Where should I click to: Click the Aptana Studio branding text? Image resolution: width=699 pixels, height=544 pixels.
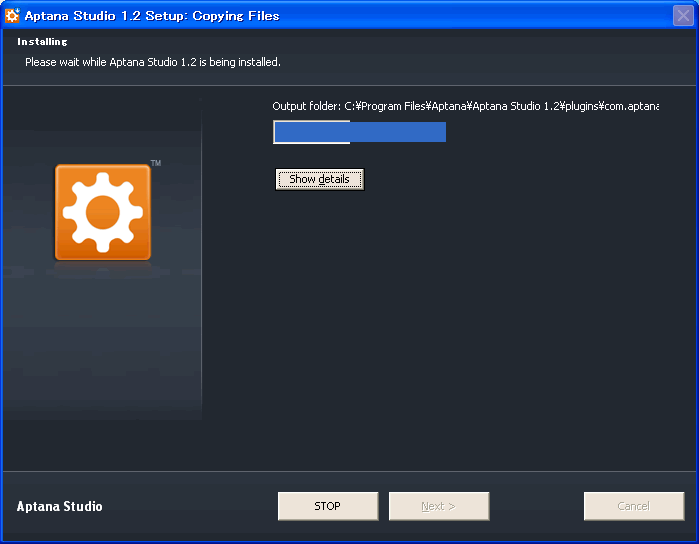(x=60, y=507)
